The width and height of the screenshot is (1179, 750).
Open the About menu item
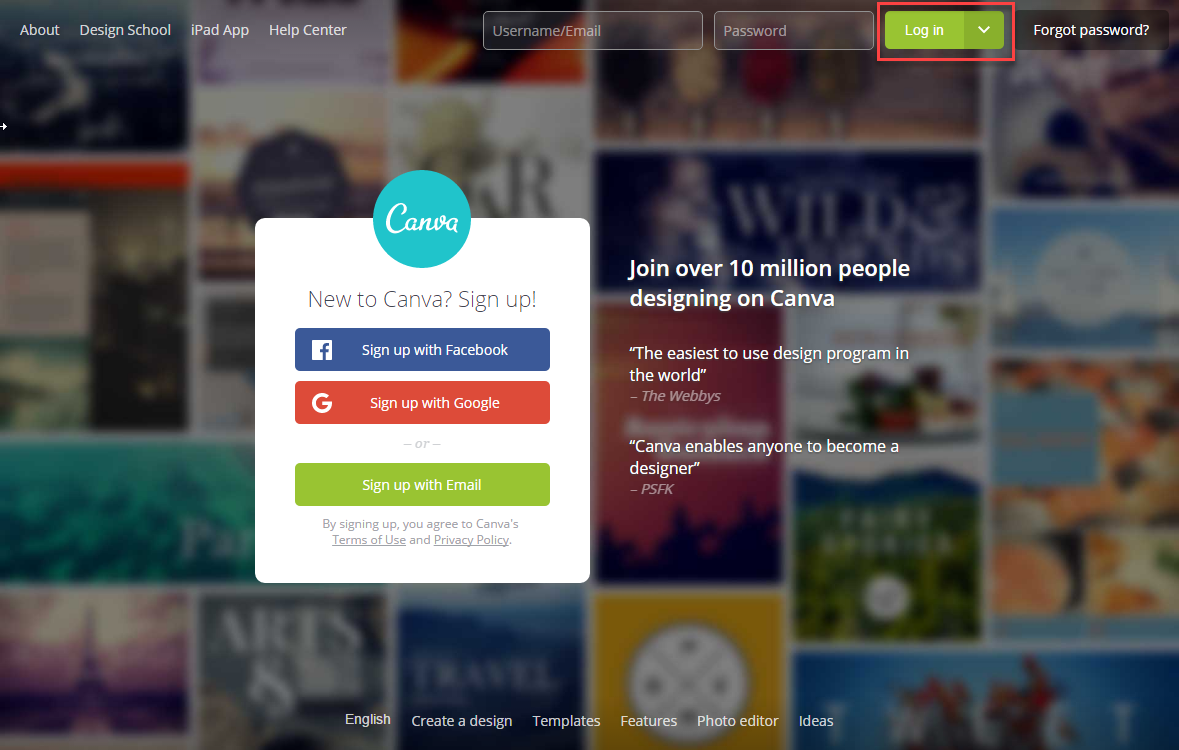[x=39, y=30]
